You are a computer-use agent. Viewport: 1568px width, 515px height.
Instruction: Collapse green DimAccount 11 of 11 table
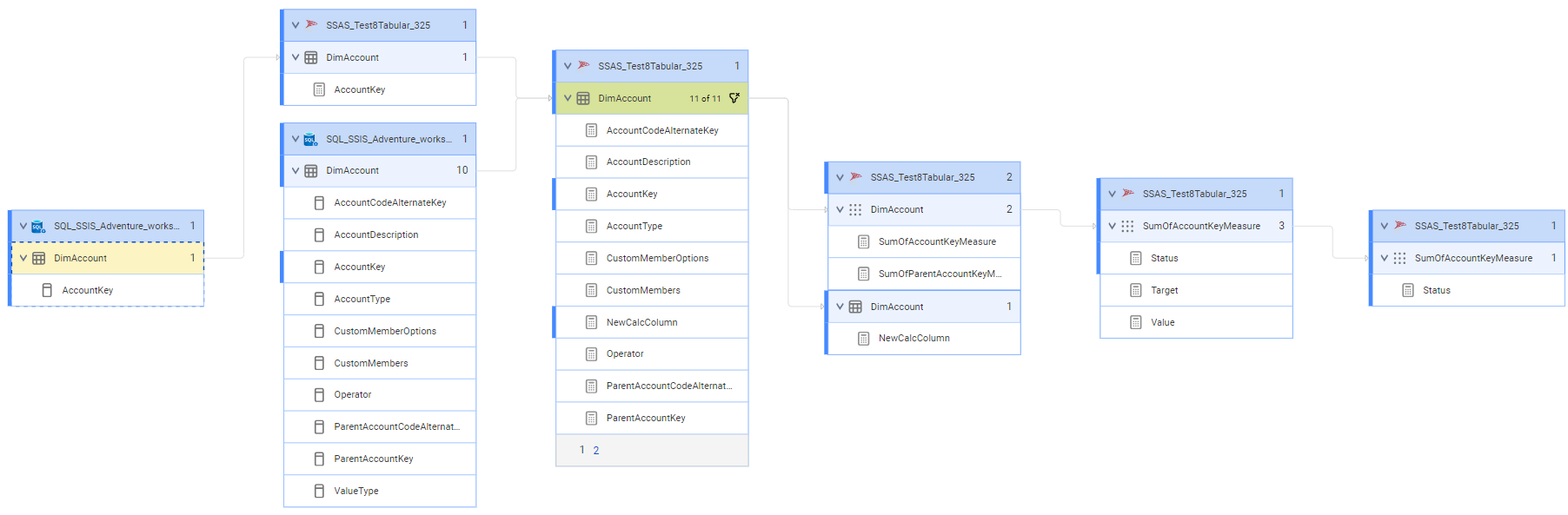point(568,98)
